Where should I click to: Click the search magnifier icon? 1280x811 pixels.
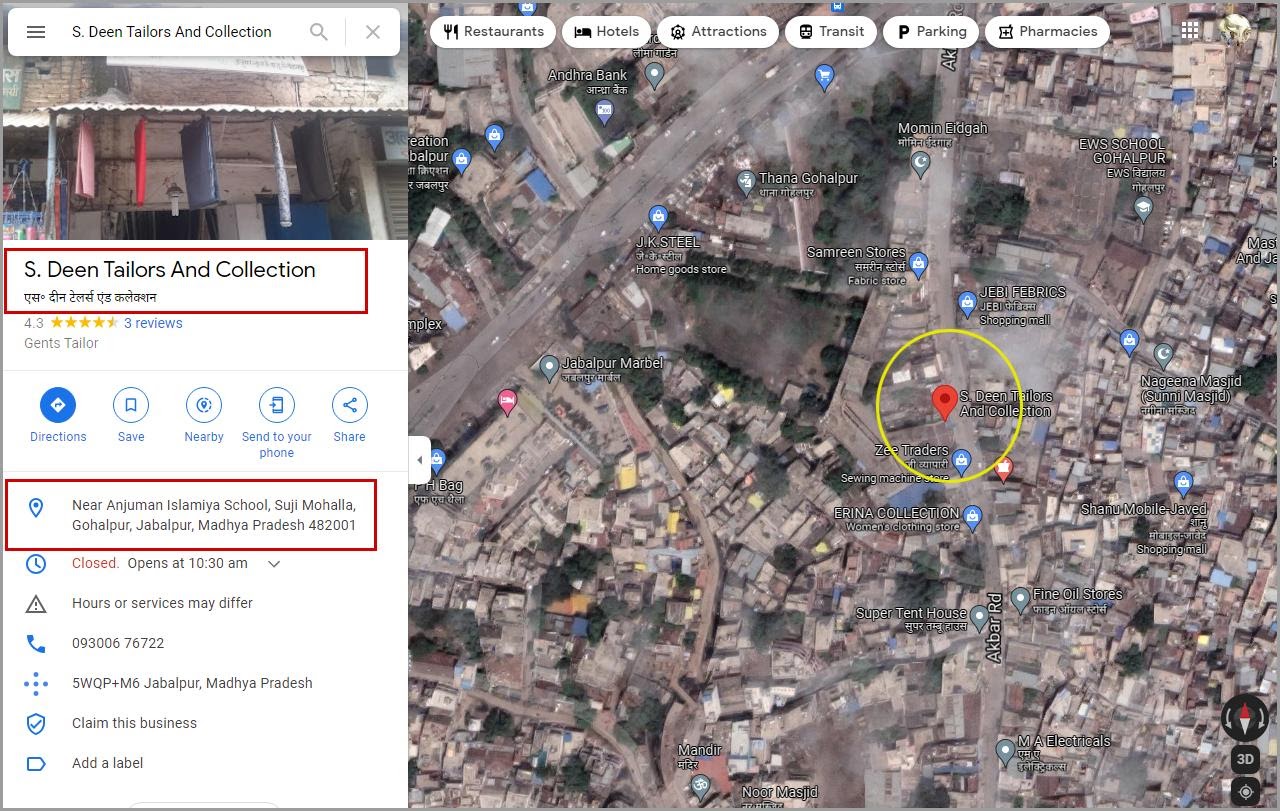pos(319,32)
